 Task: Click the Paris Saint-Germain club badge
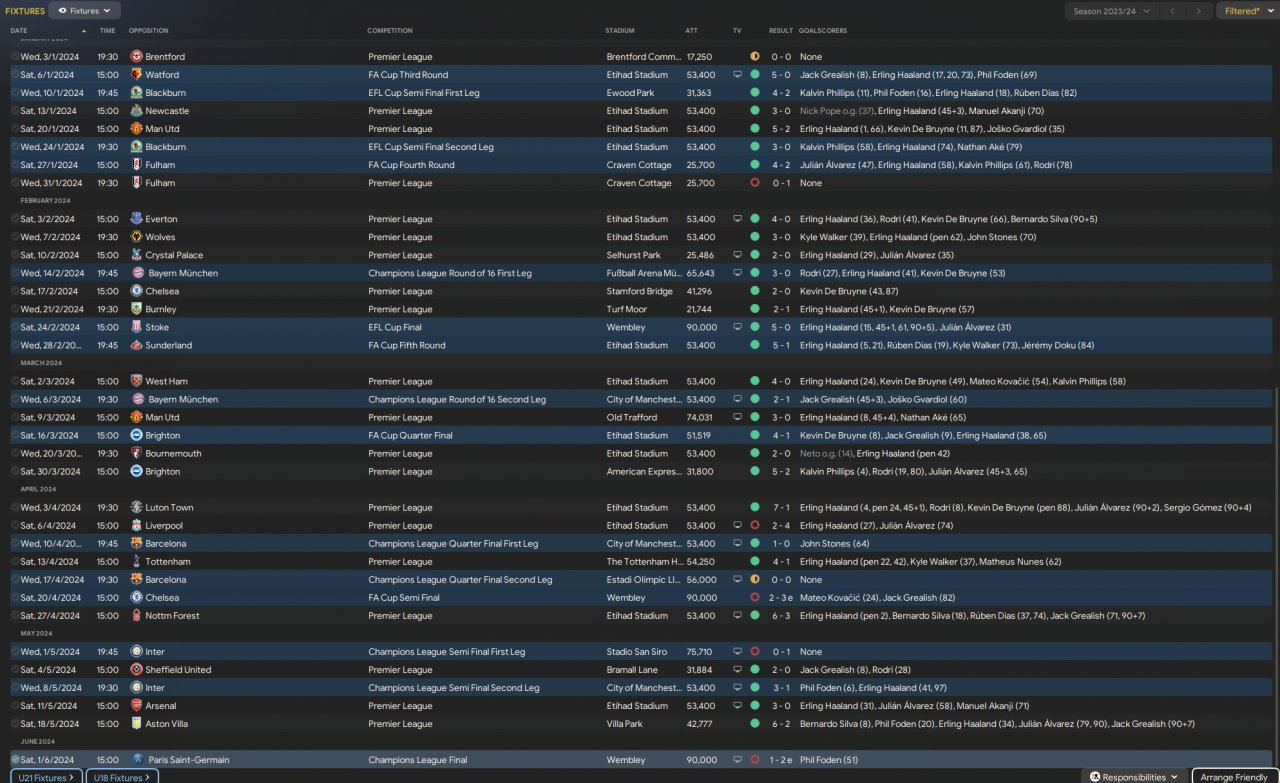[138, 759]
